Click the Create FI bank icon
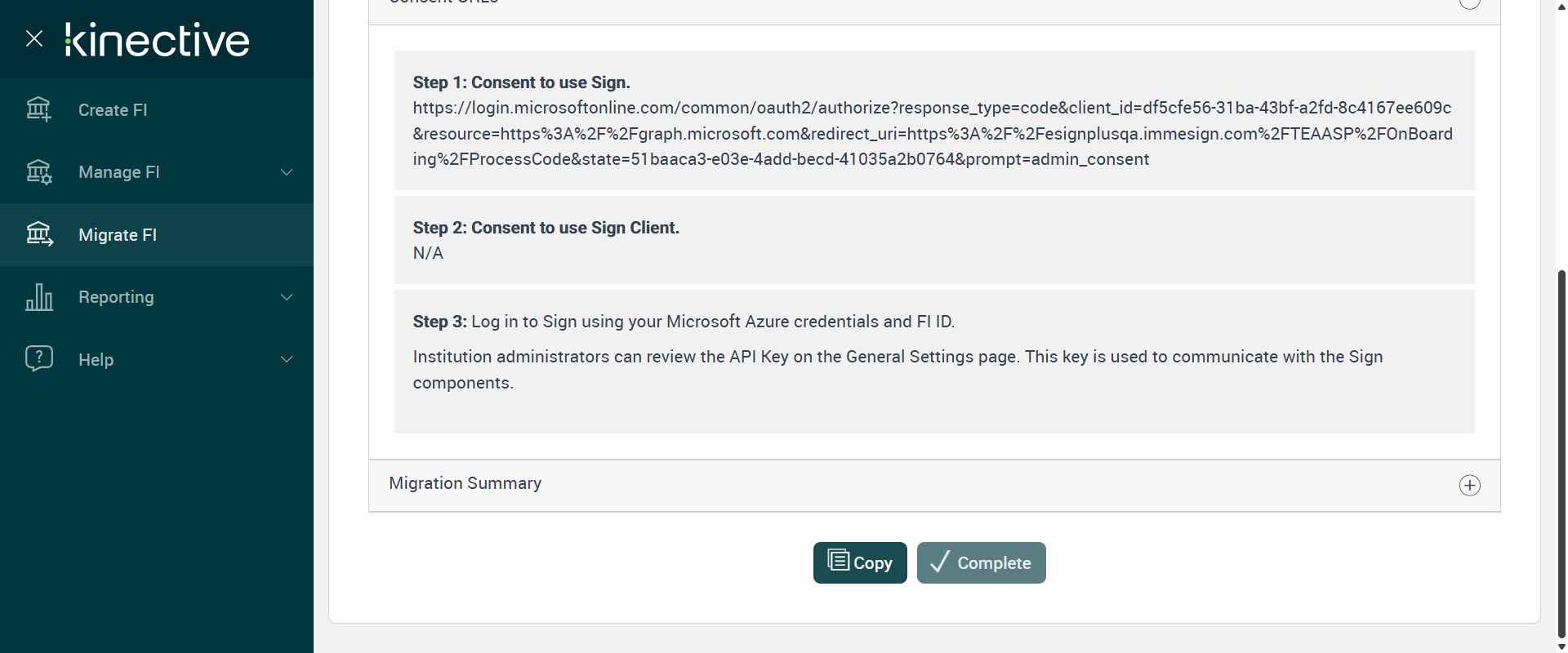Image resolution: width=1568 pixels, height=653 pixels. (x=38, y=109)
